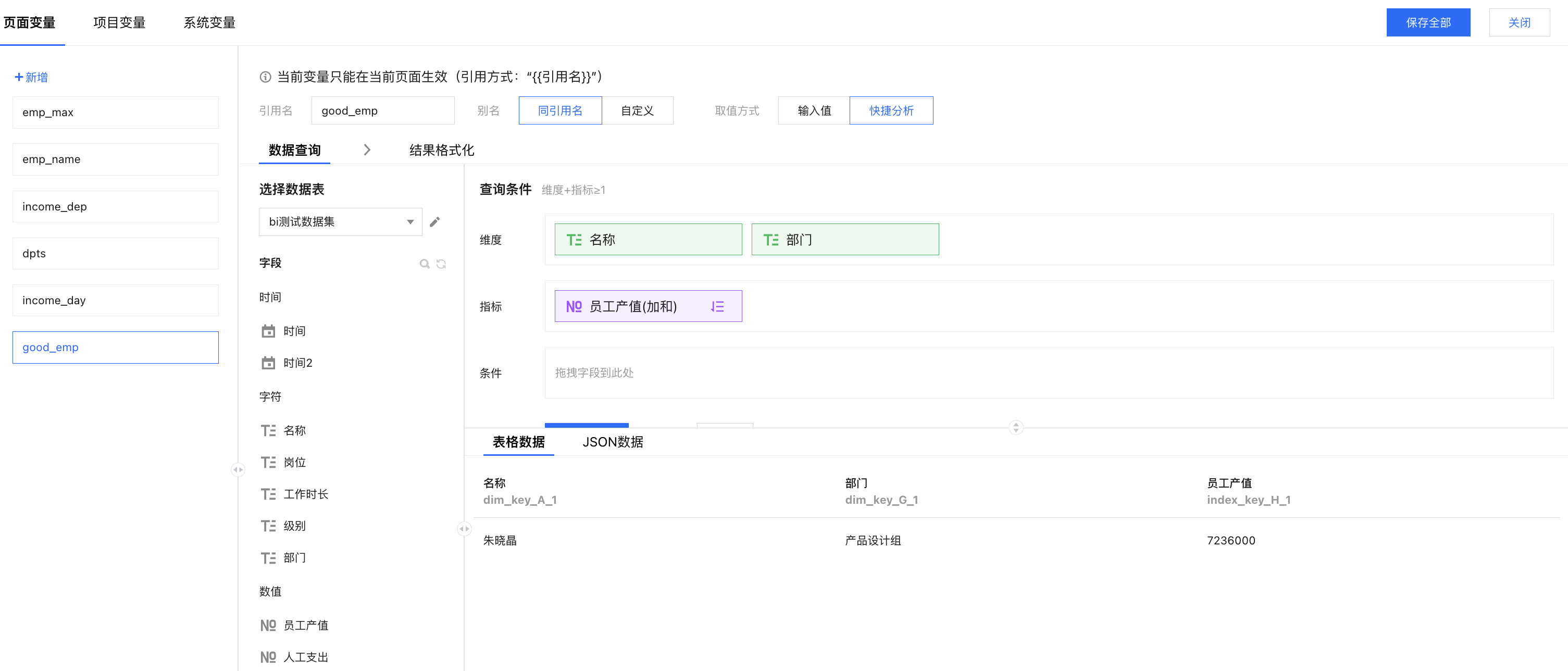Click the 引用名 input field
1568x671 pixels.
[x=382, y=110]
